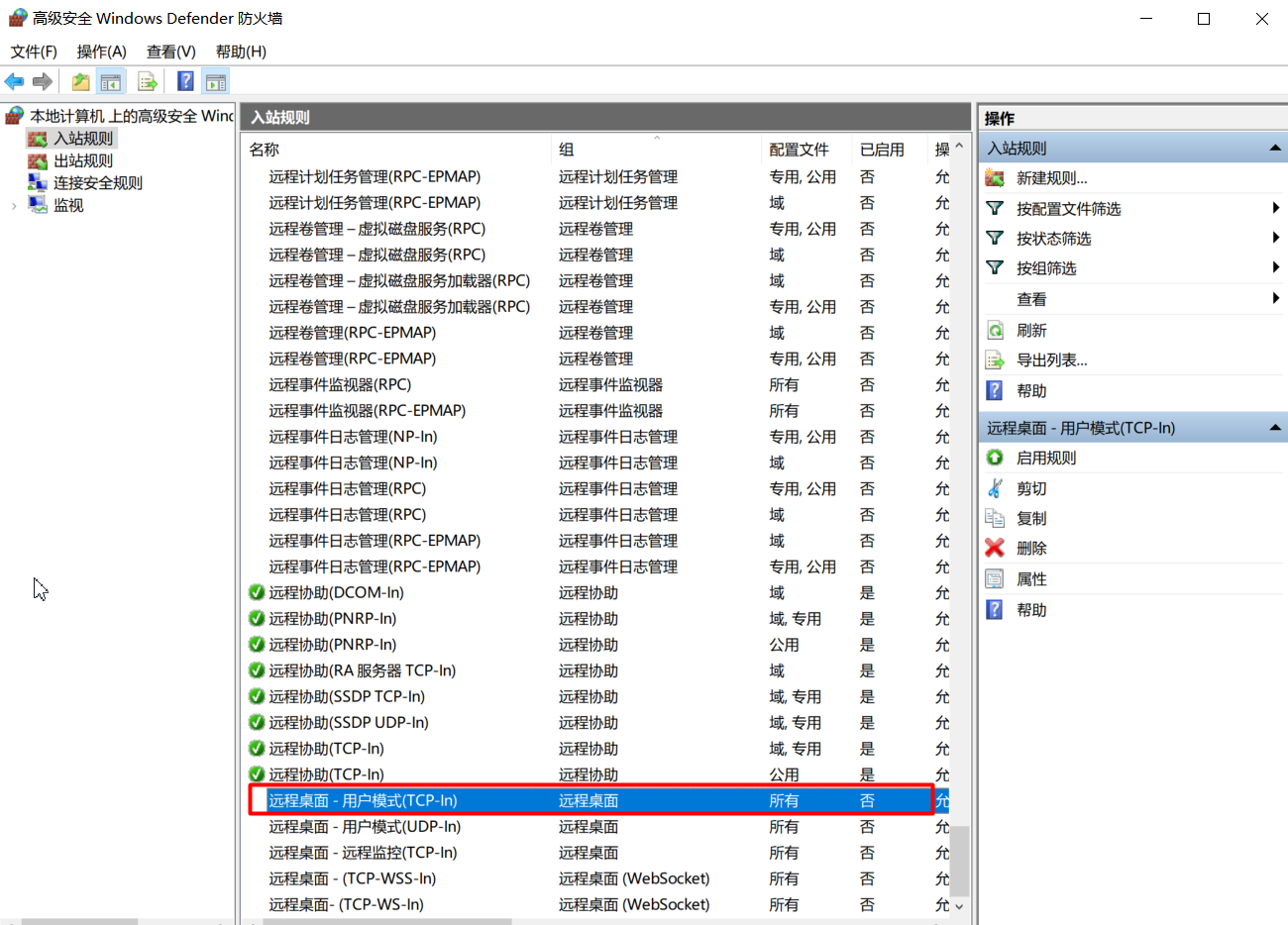The image size is (1288, 925).
Task: Click the 新建规则 icon in actions pane
Action: [x=995, y=178]
